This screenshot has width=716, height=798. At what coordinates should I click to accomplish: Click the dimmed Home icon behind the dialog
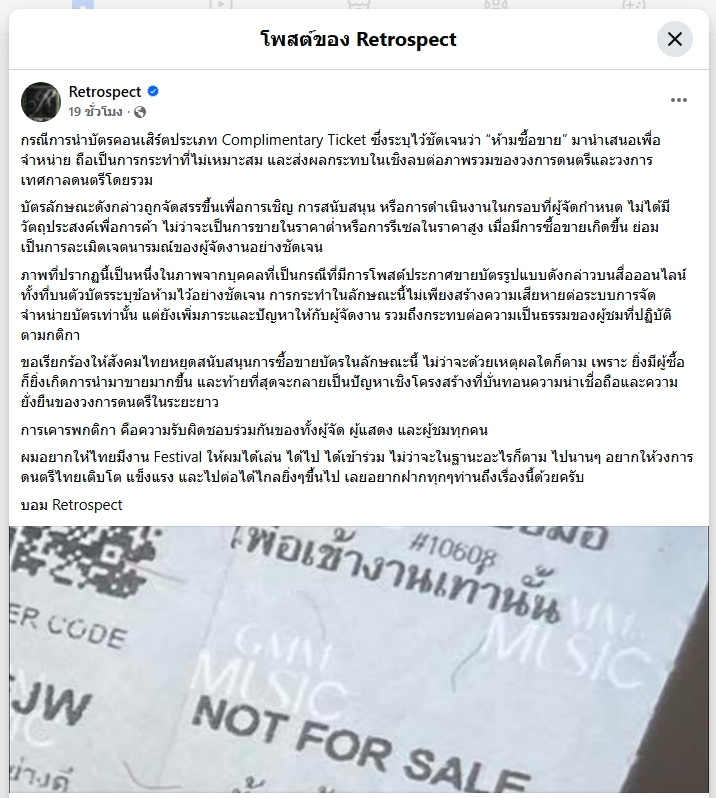(83, 5)
